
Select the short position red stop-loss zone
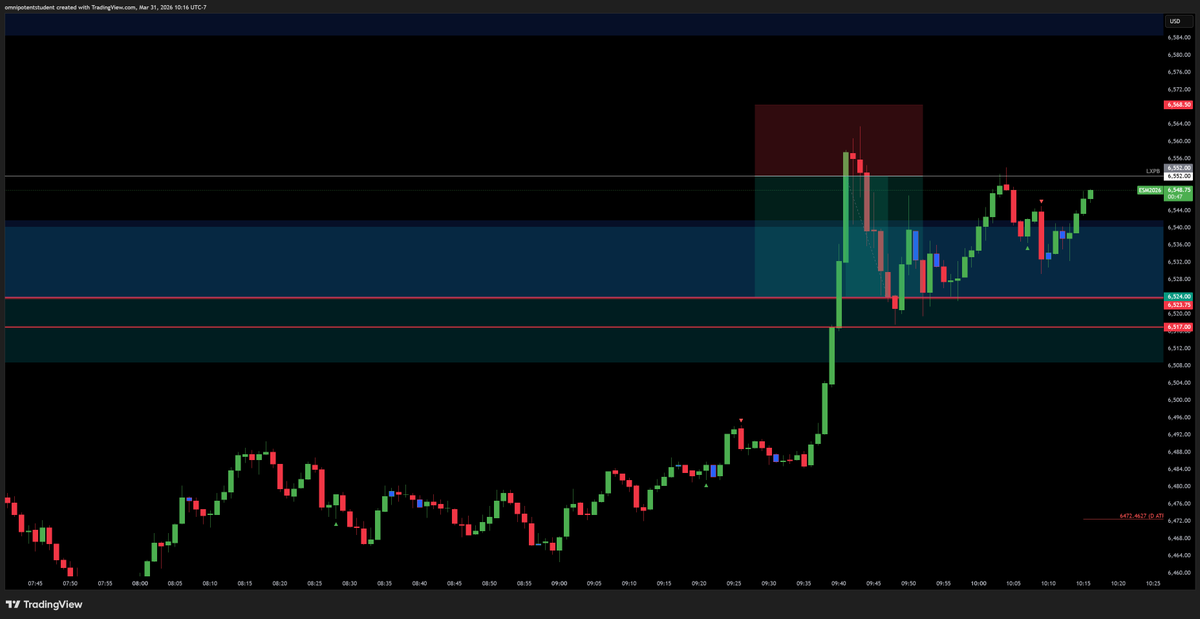pos(838,140)
